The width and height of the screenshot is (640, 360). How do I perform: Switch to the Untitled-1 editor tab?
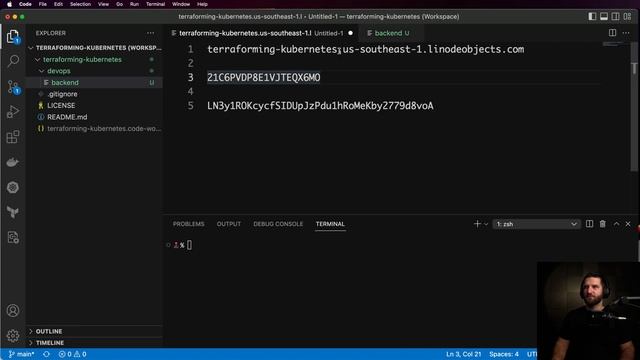tap(261, 33)
